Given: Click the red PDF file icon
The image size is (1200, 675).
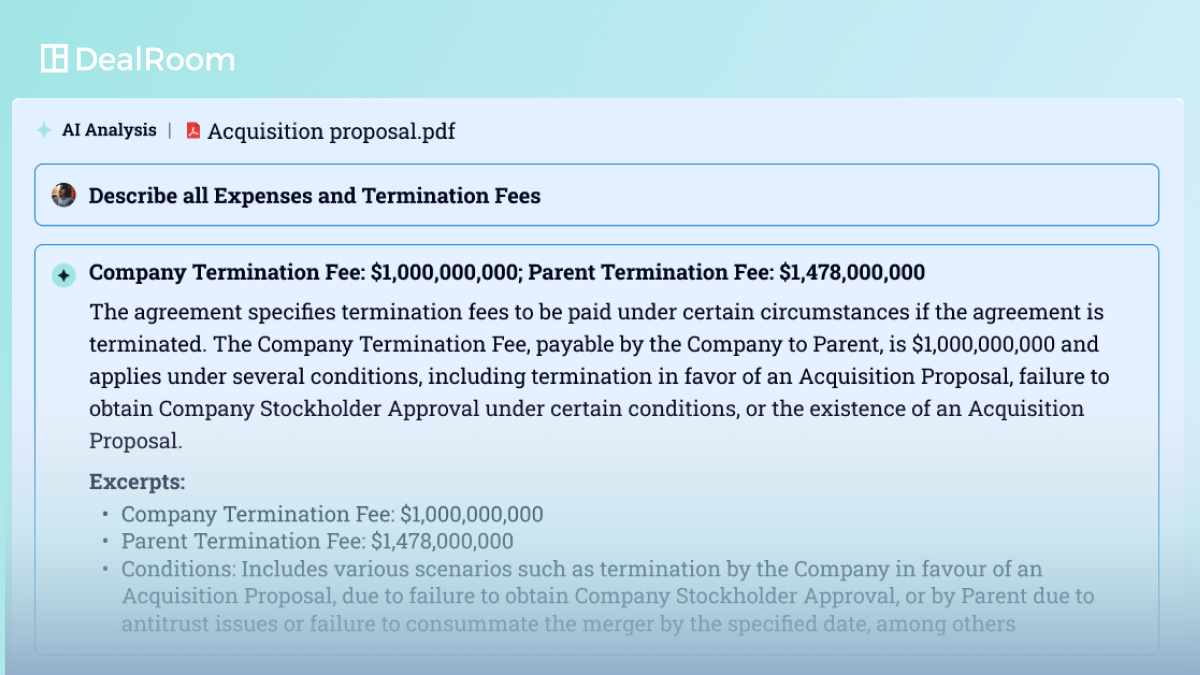Looking at the screenshot, I should (193, 131).
